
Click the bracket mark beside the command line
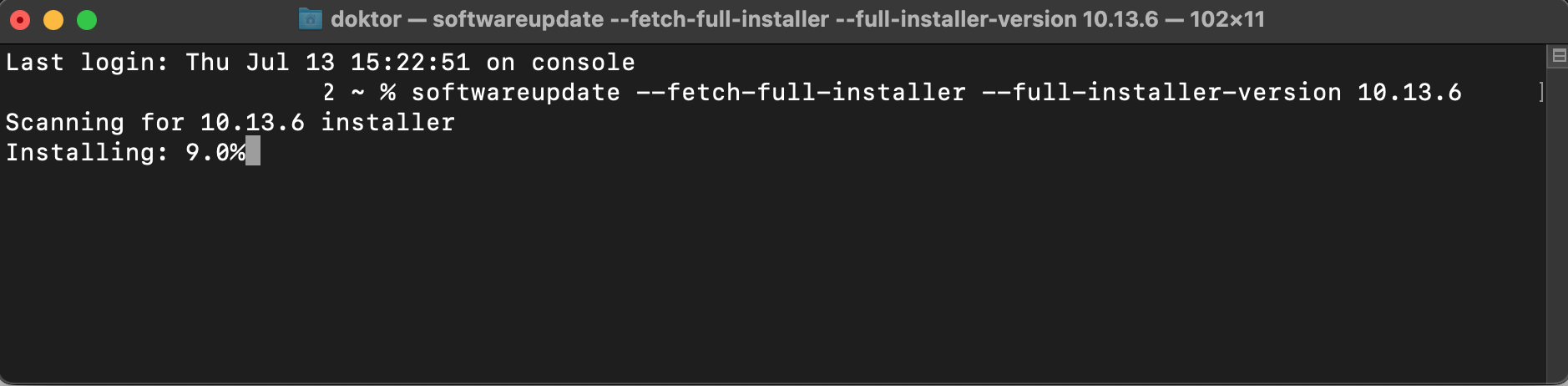pos(1540,92)
